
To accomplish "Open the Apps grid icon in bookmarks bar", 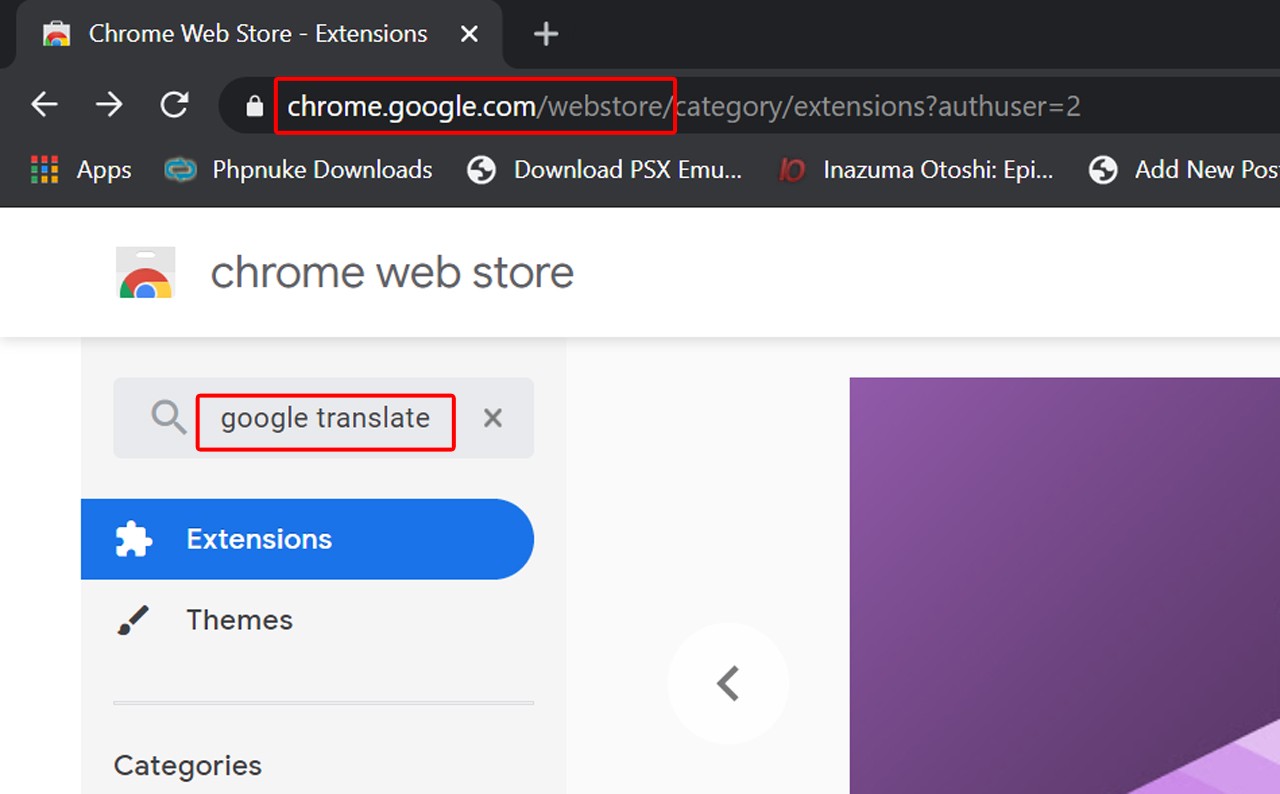I will (x=44, y=169).
